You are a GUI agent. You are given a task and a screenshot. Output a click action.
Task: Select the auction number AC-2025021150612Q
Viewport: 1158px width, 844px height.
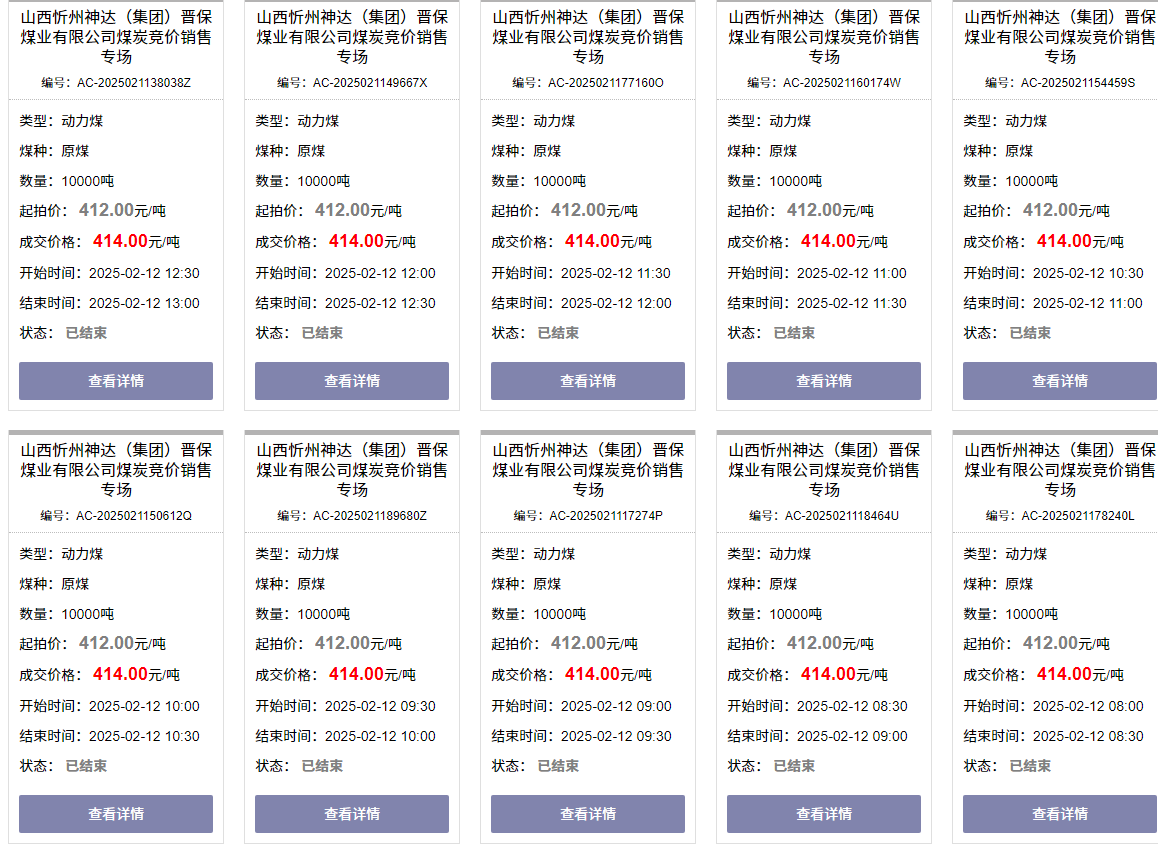(x=133, y=516)
